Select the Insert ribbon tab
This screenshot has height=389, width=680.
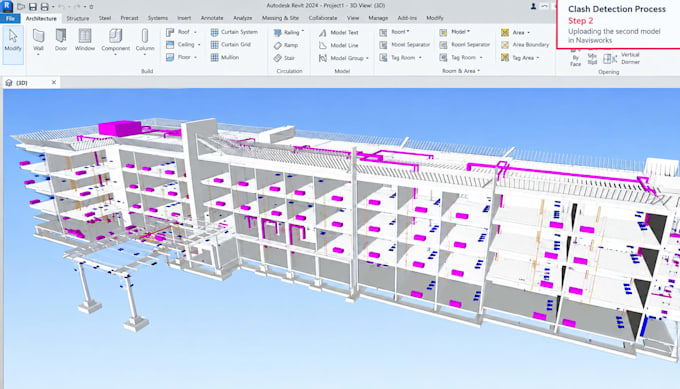pos(184,18)
